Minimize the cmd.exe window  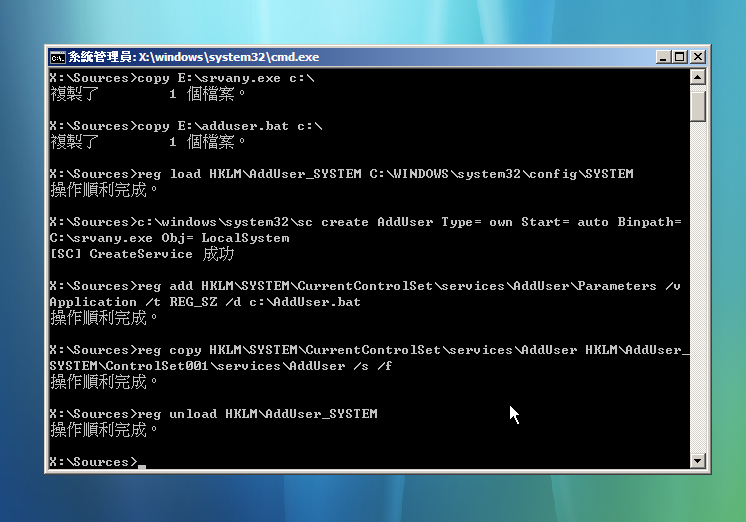(663, 57)
